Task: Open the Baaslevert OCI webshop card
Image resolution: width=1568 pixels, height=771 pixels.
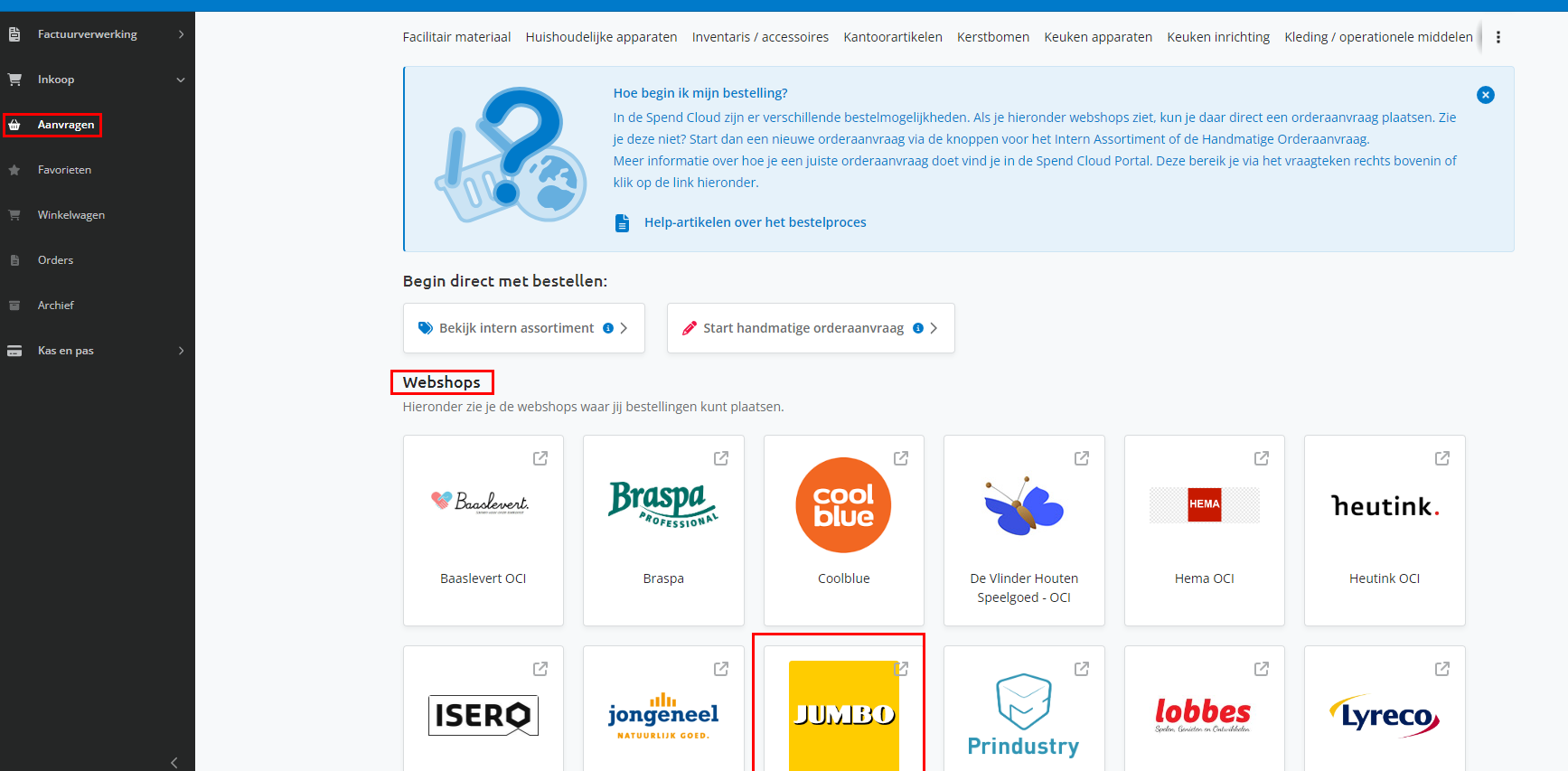Action: coord(484,531)
